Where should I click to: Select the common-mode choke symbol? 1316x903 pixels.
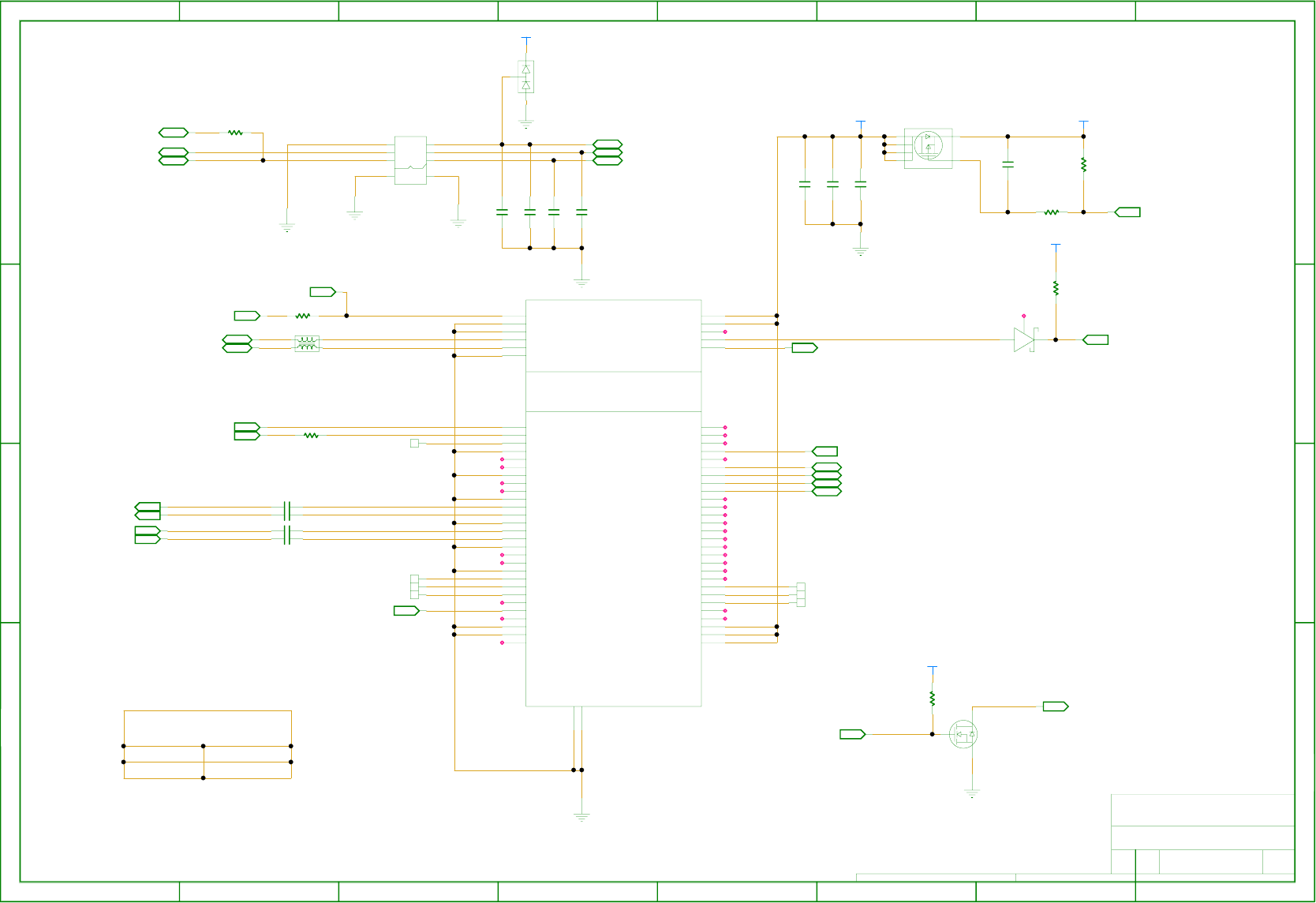click(307, 344)
